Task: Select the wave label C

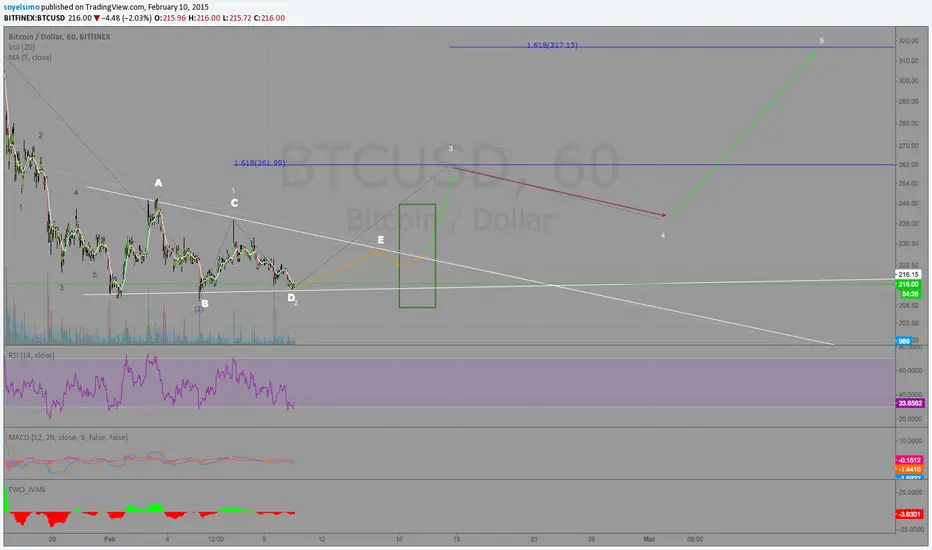Action: (234, 203)
